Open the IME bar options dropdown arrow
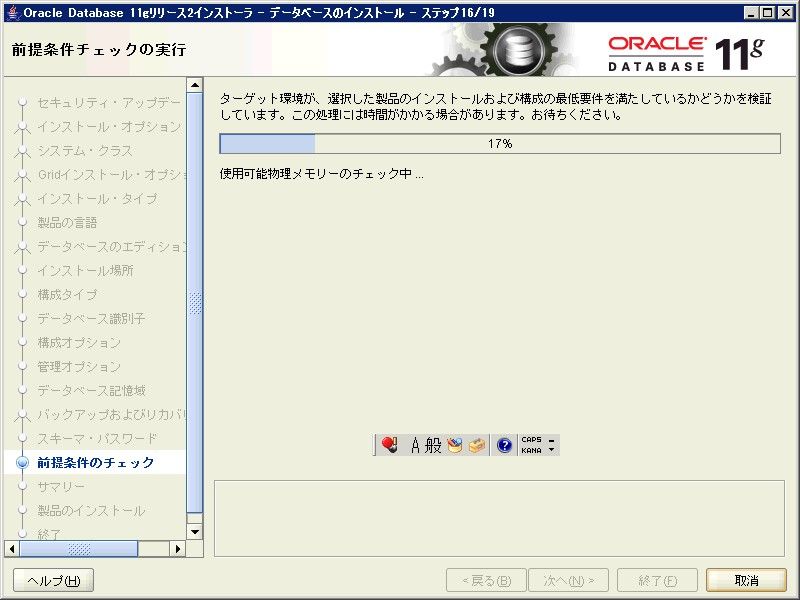The width and height of the screenshot is (800, 600). click(551, 450)
